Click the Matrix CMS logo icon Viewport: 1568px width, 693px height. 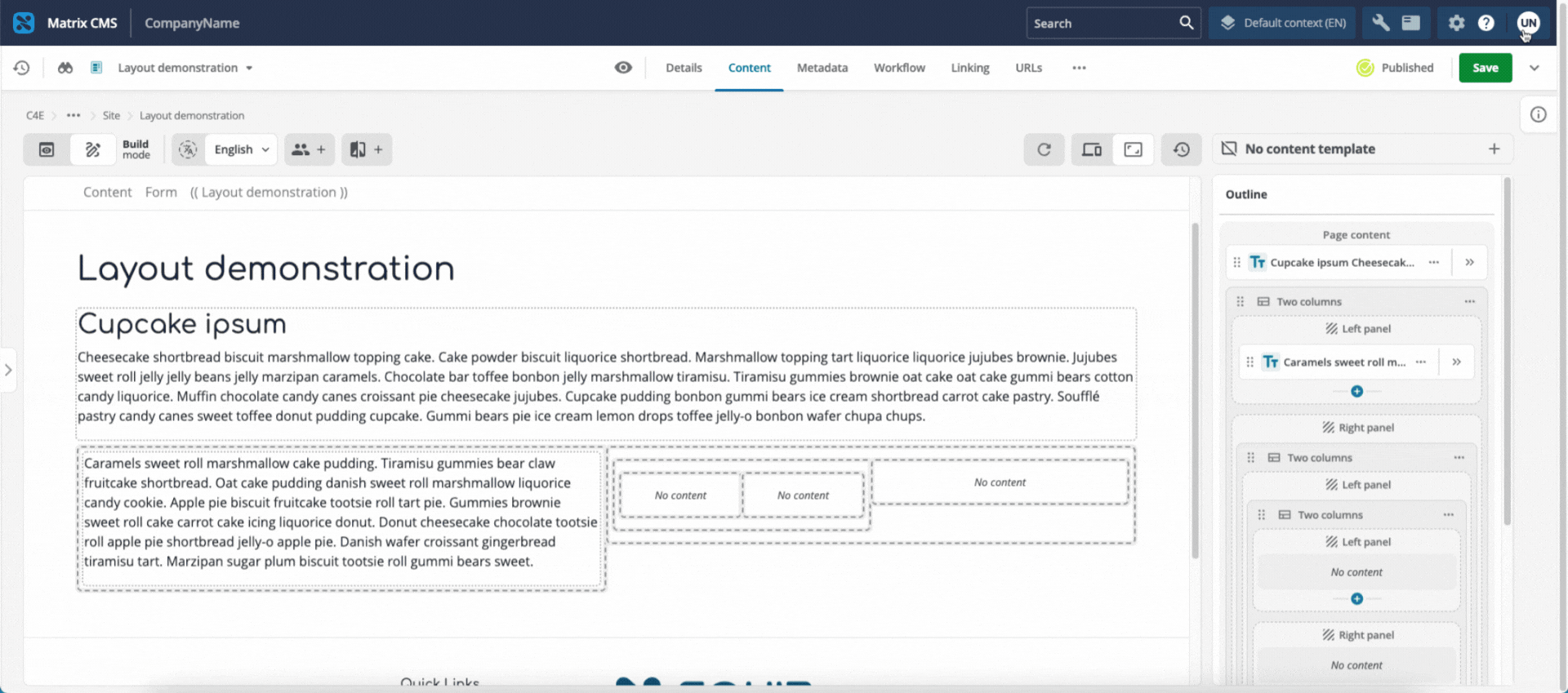(x=24, y=23)
